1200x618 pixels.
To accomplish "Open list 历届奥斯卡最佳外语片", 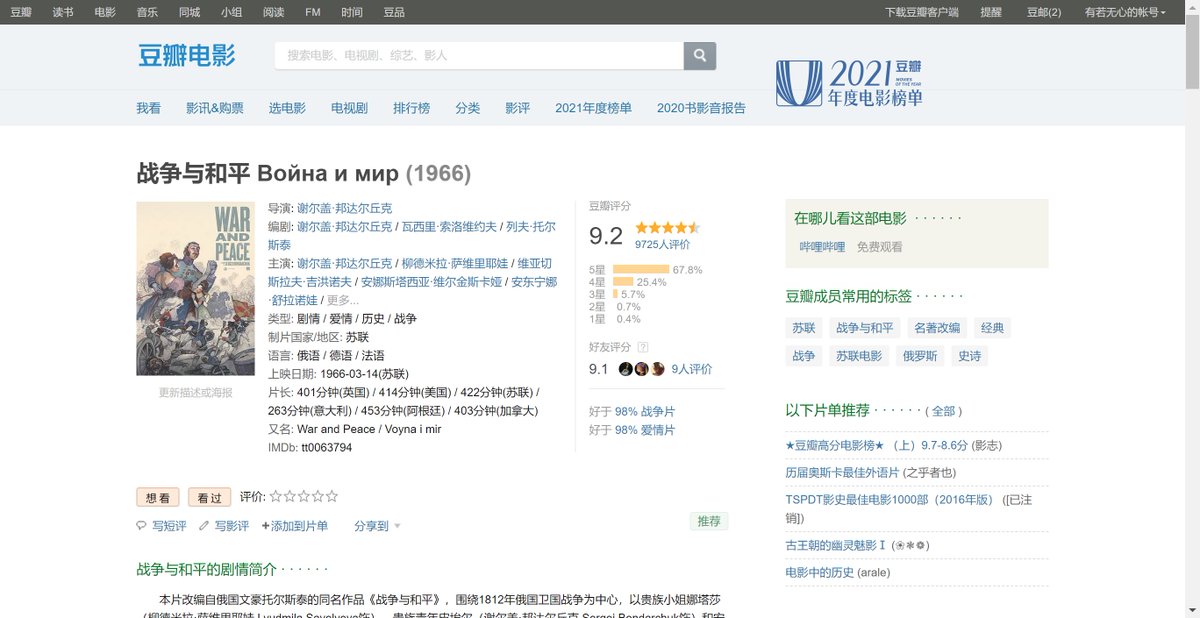I will tap(842, 472).
